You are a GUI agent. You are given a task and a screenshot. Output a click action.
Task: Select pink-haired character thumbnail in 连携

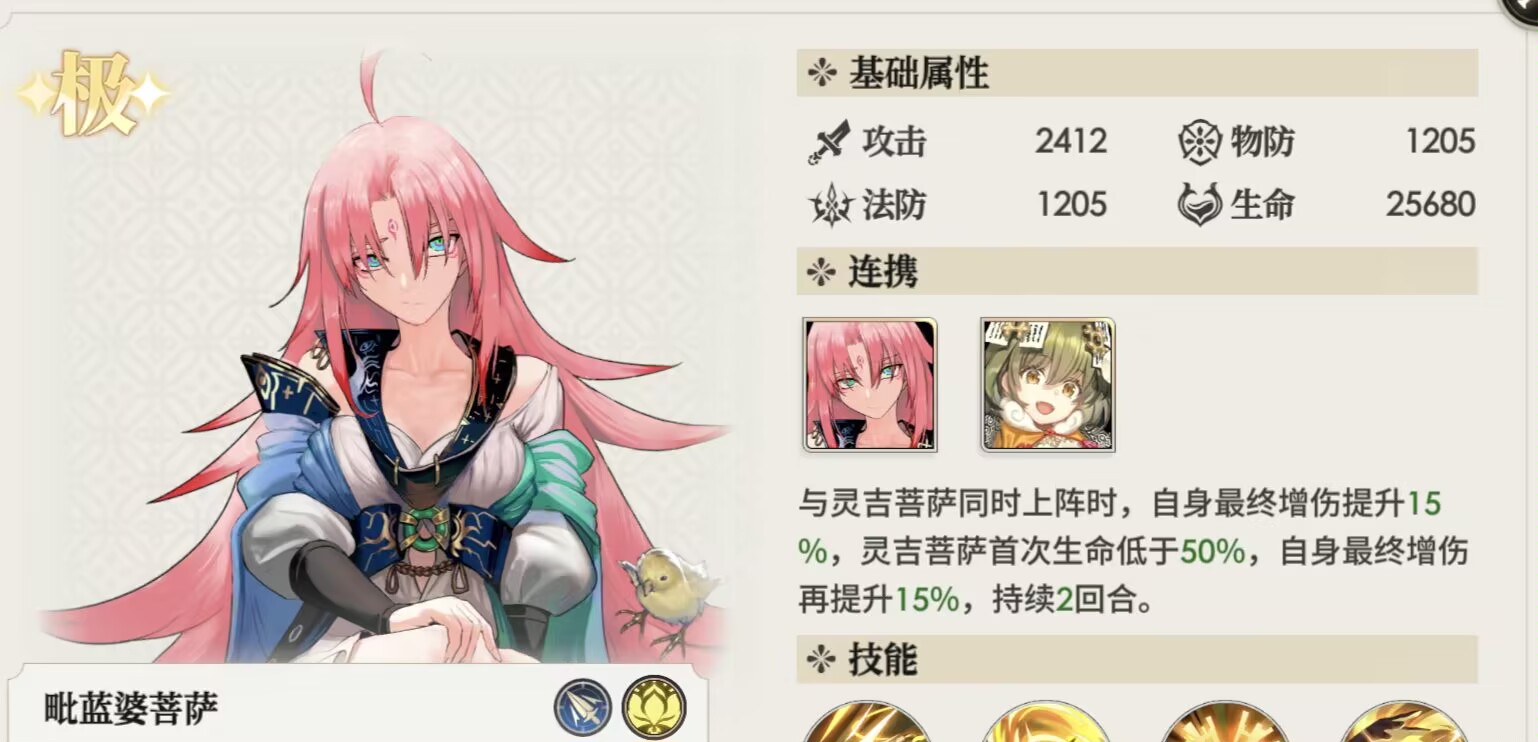[x=870, y=385]
